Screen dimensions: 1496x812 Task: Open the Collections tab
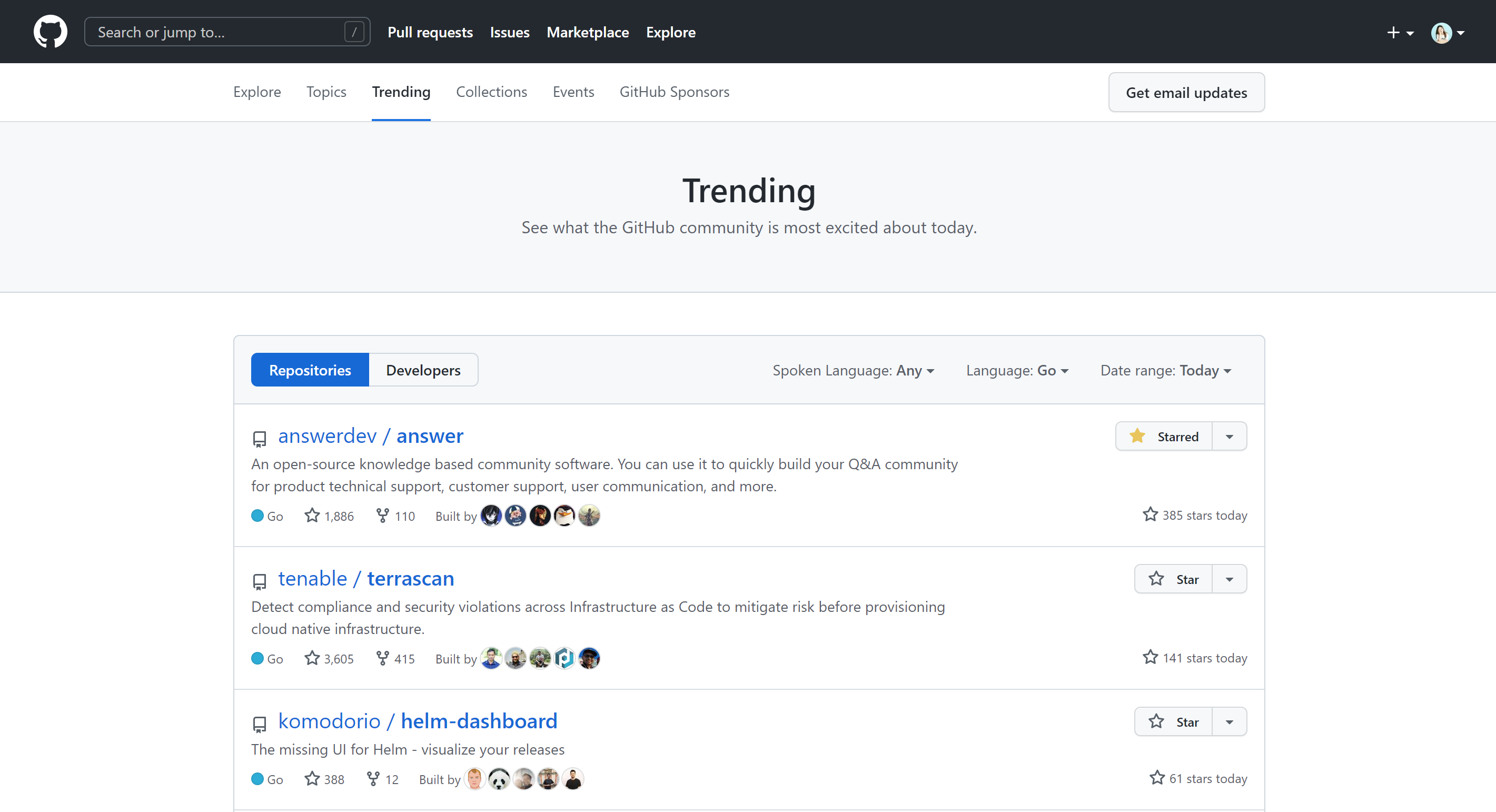491,92
